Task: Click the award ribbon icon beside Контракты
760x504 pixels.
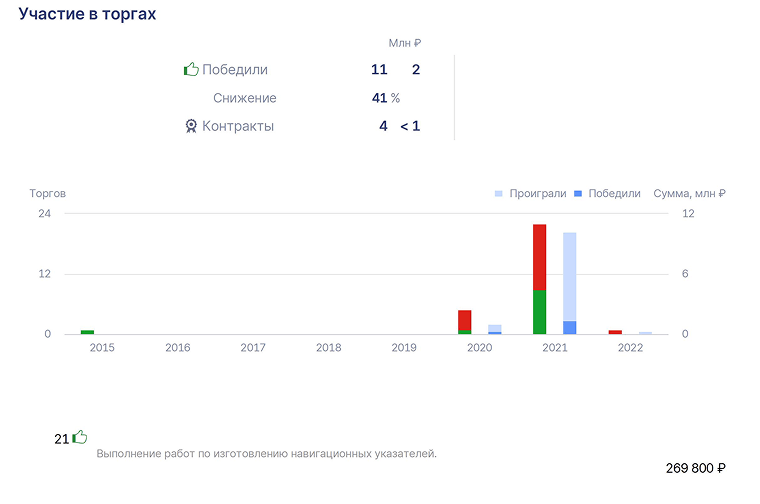Action: 191,126
